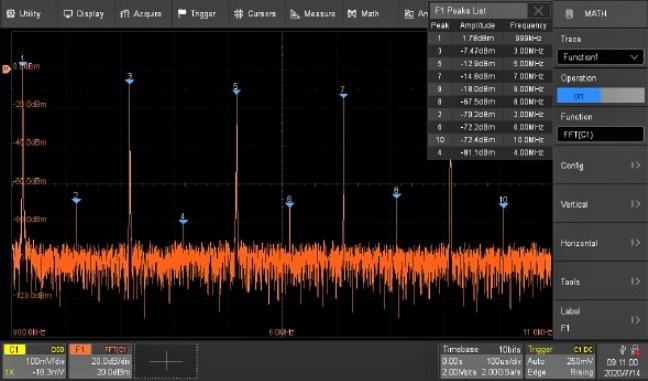Viewport: 648px width, 381px height.
Task: Click the Acquire waveform icon
Action: [x=125, y=14]
